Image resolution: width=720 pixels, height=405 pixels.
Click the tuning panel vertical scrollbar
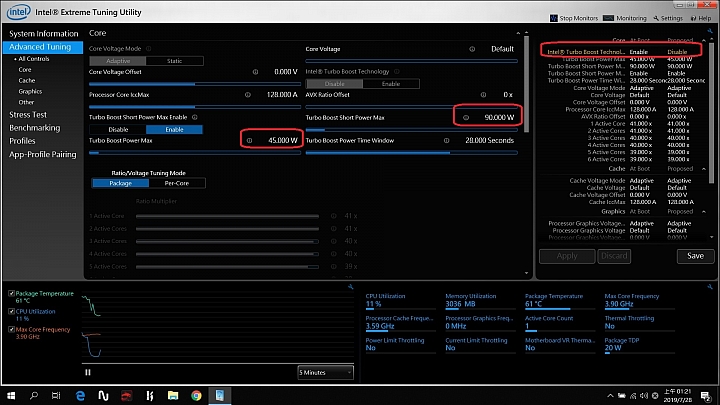click(526, 85)
